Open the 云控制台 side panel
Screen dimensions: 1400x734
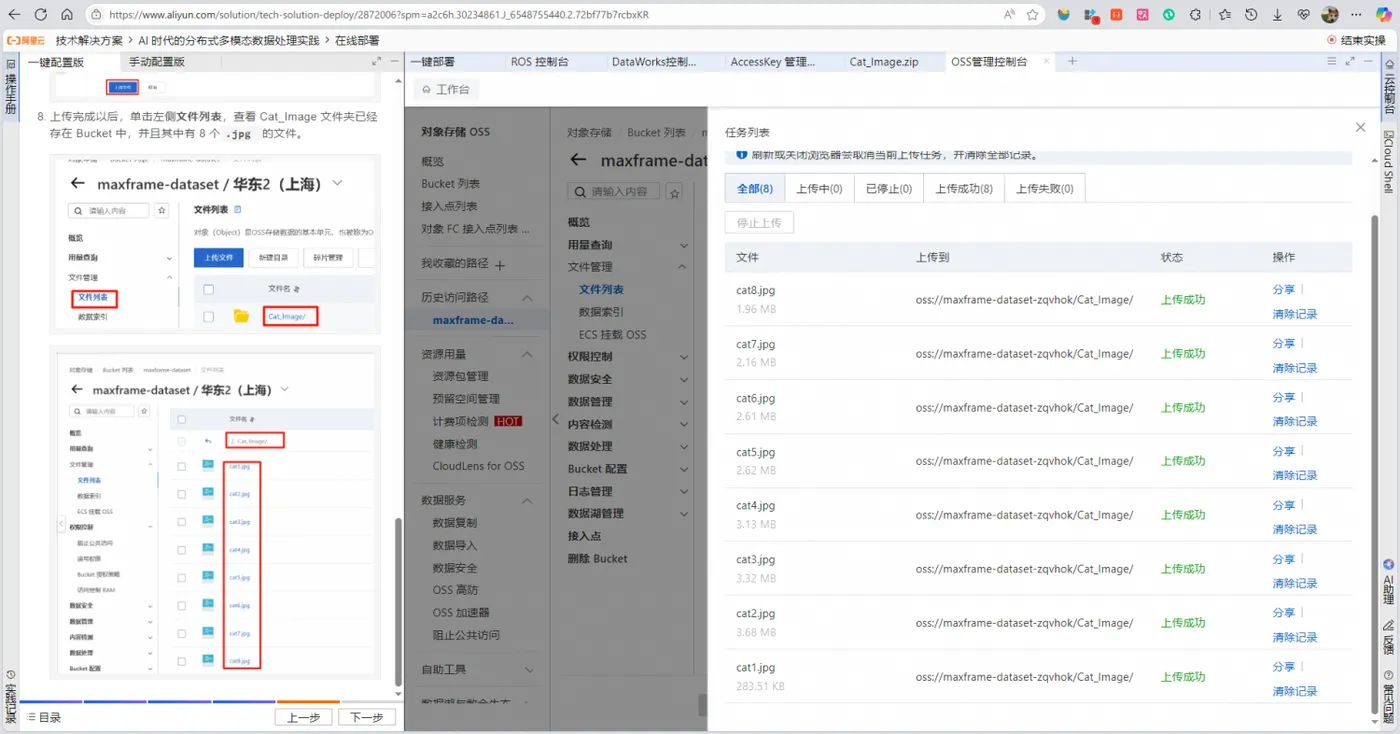[x=1389, y=86]
